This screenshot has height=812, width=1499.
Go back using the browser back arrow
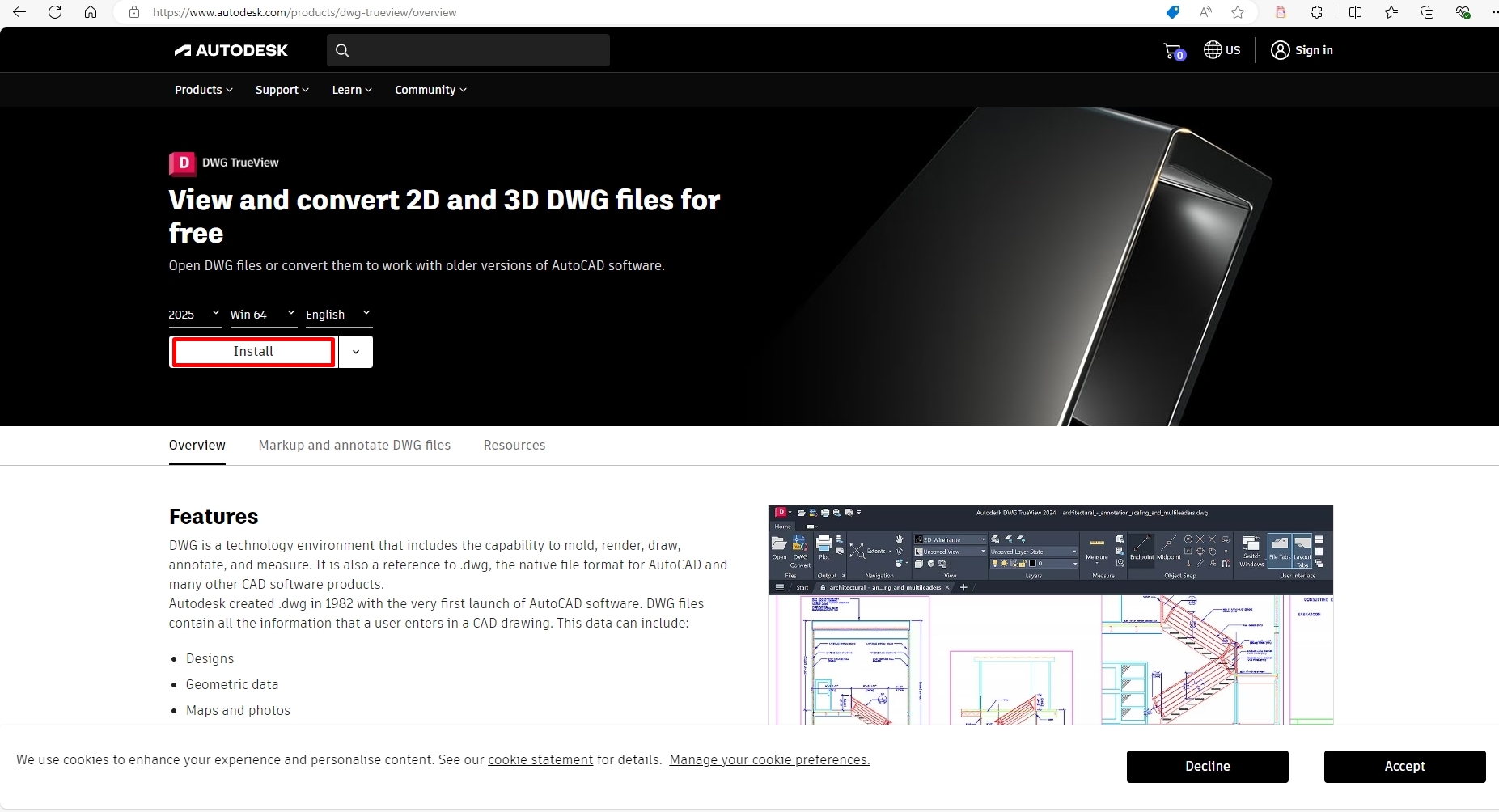click(19, 12)
